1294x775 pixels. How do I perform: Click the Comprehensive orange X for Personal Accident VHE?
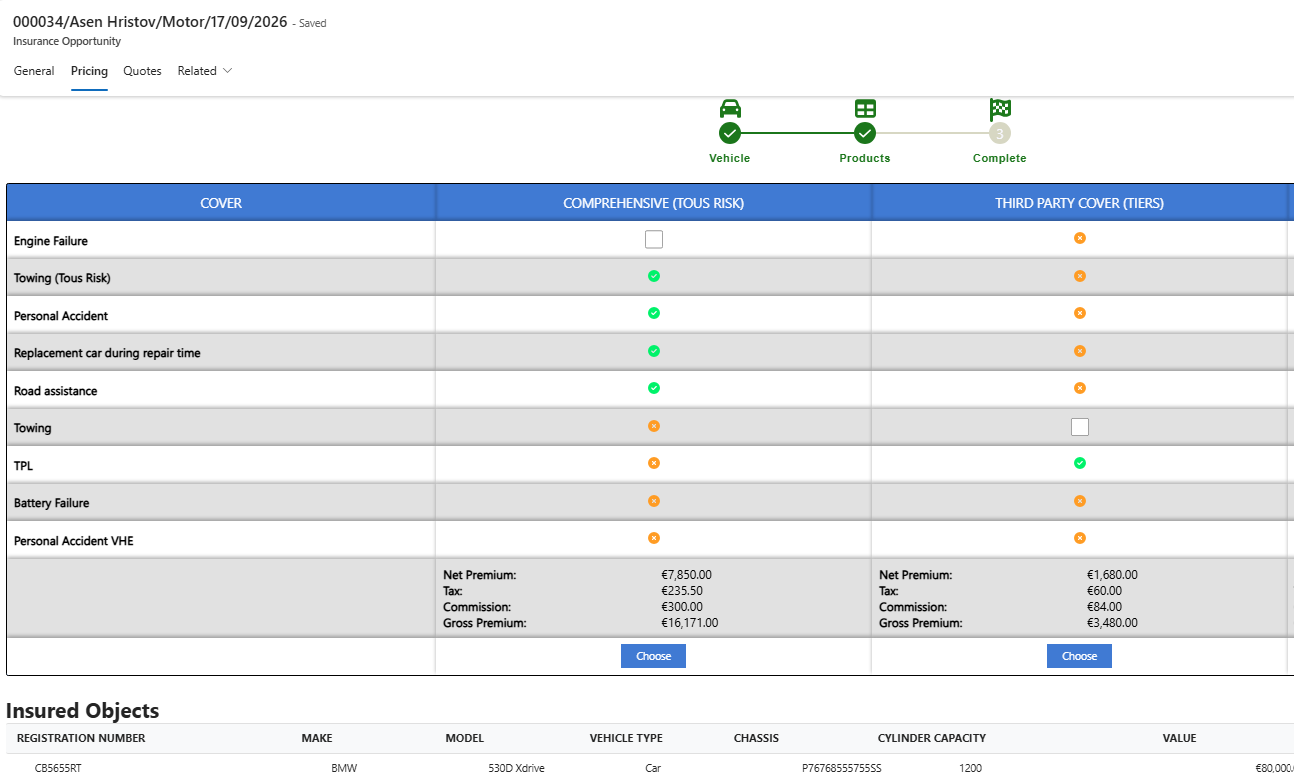click(654, 538)
